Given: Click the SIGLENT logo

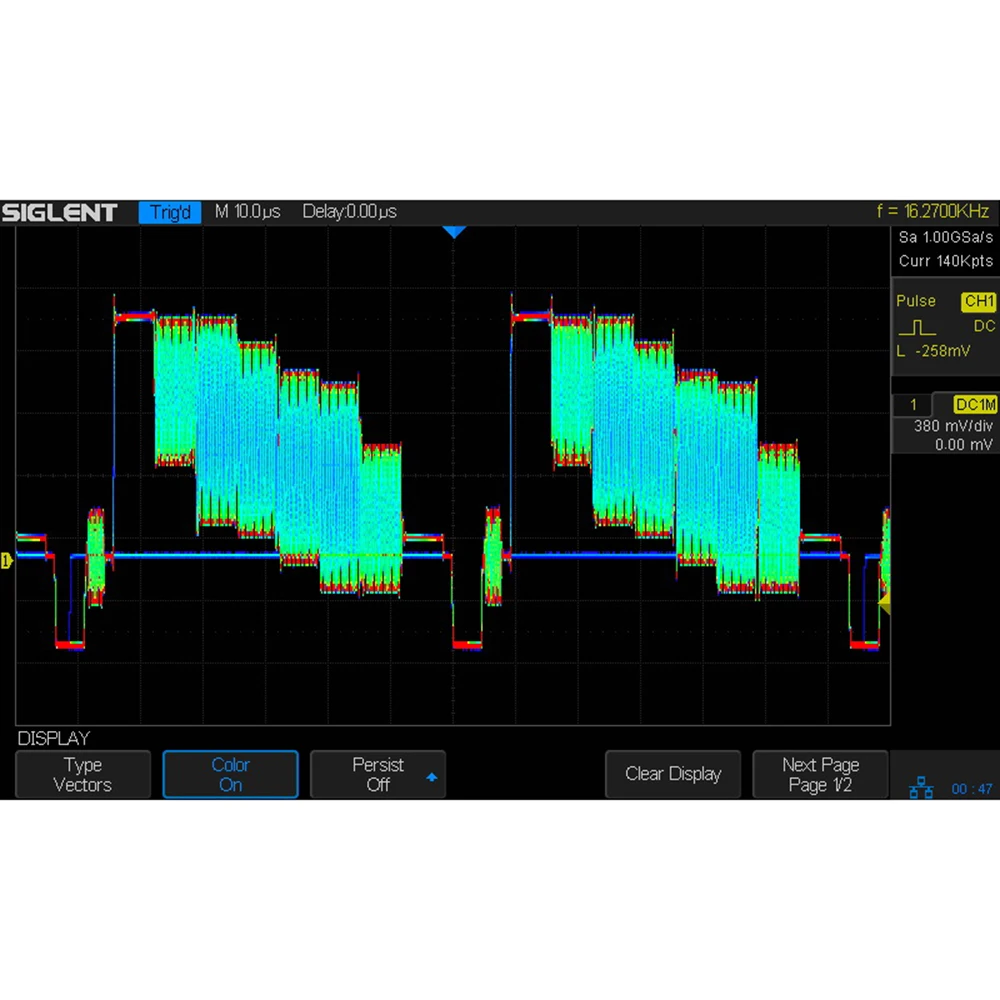Looking at the screenshot, I should pyautogui.click(x=59, y=212).
